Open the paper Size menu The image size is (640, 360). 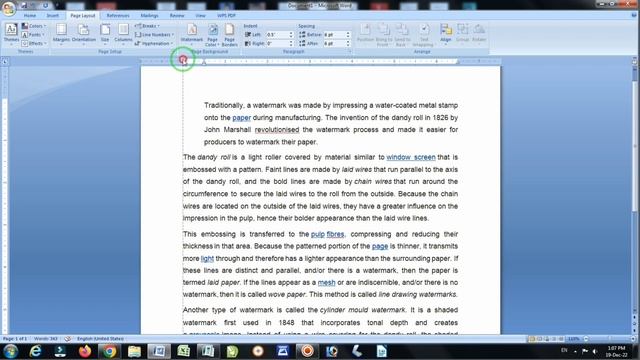pyautogui.click(x=105, y=33)
